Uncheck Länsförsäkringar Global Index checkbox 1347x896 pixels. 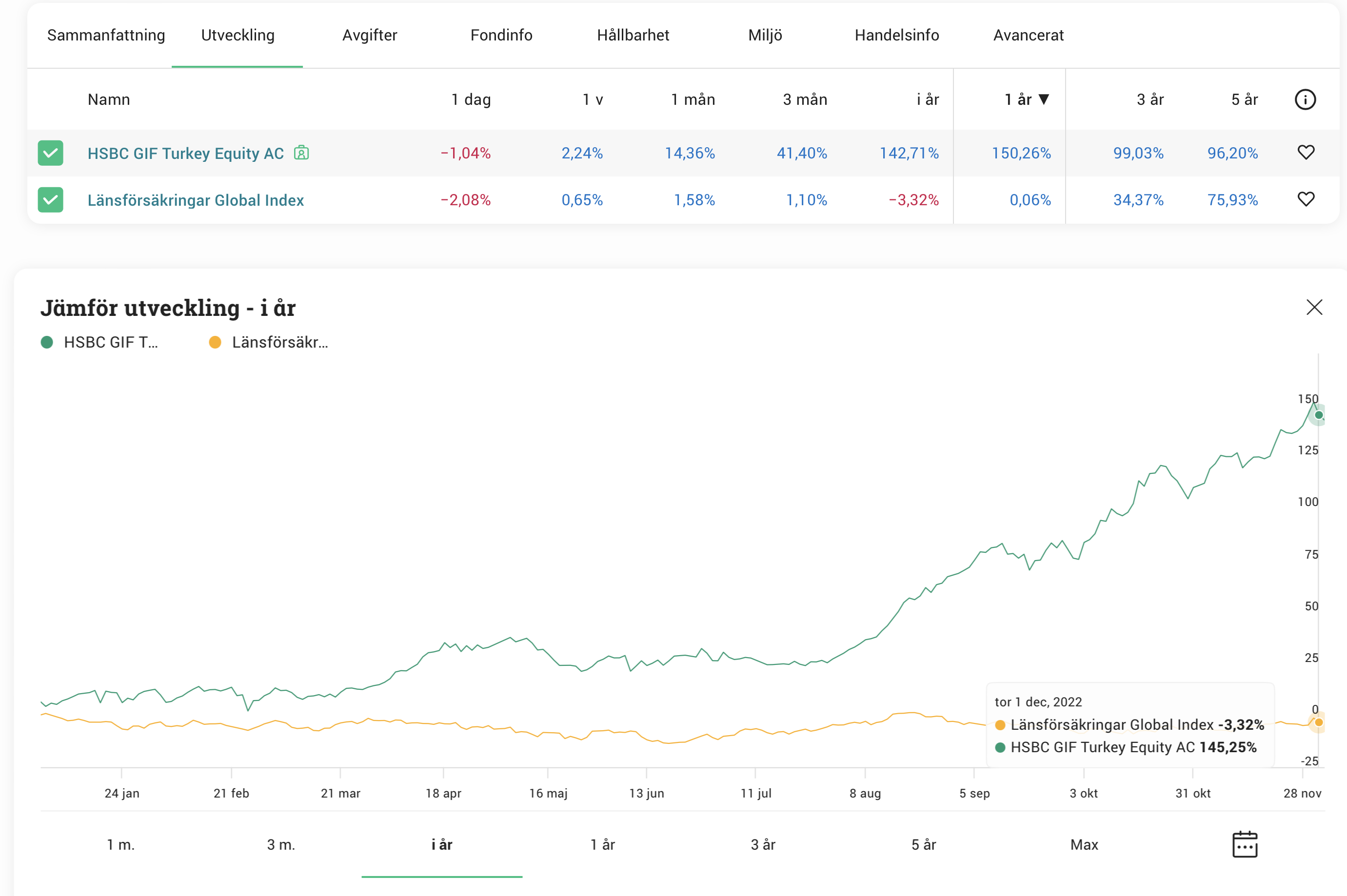(50, 199)
